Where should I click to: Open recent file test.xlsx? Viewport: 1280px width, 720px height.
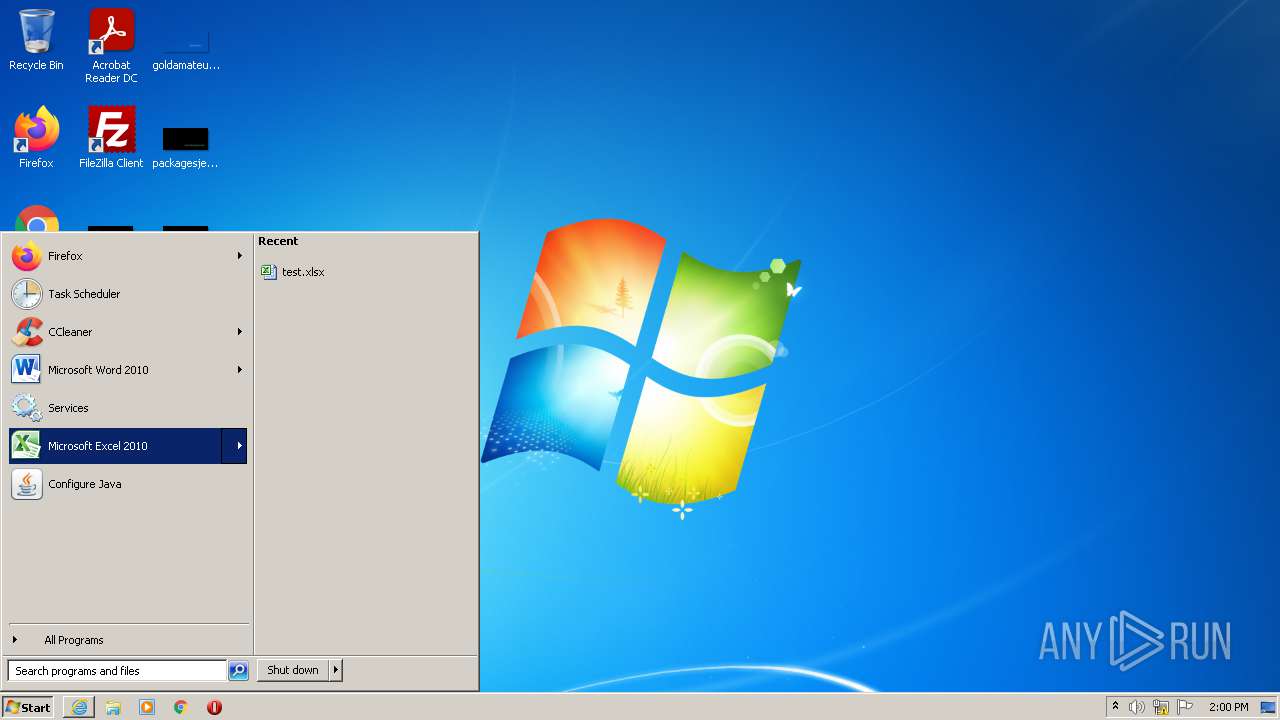point(303,272)
